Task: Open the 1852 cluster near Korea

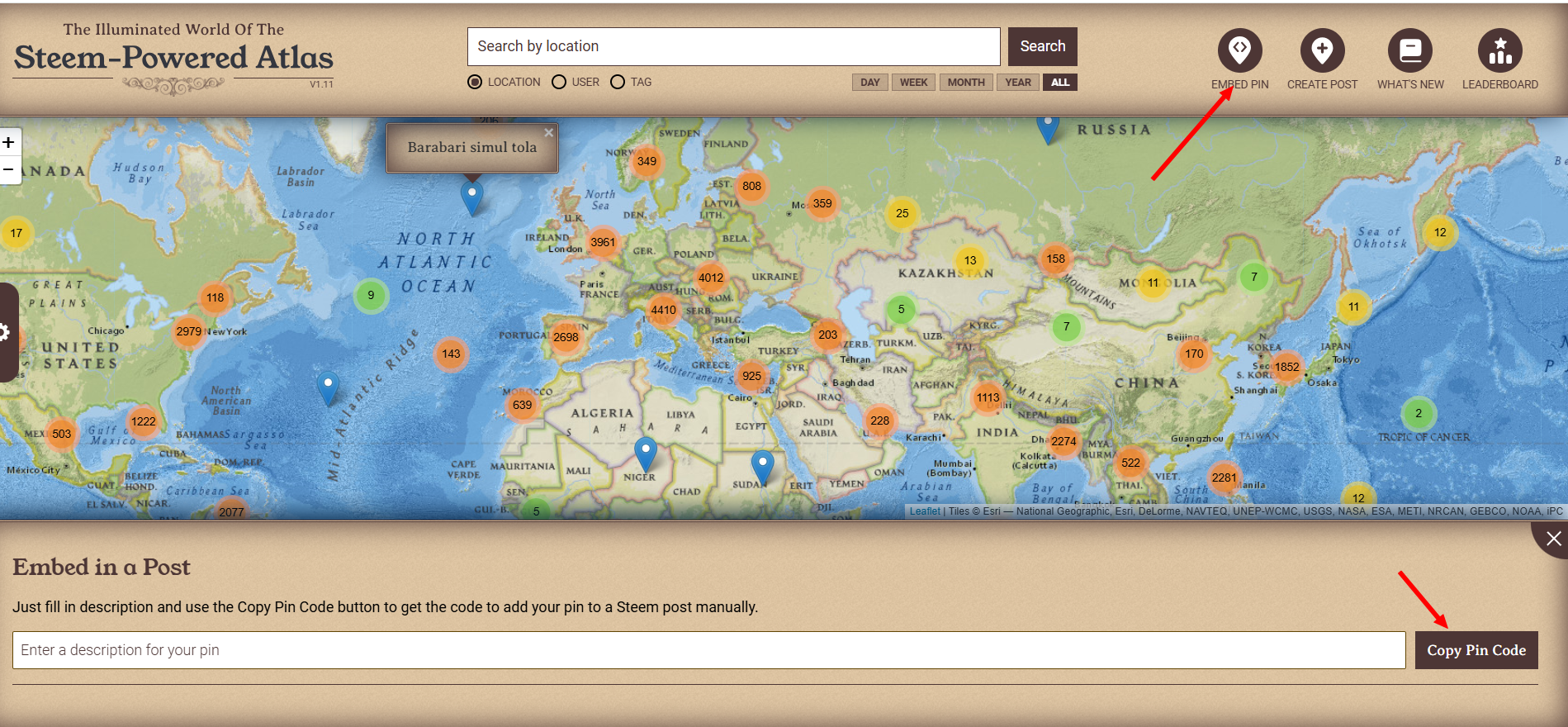Action: [x=1286, y=367]
